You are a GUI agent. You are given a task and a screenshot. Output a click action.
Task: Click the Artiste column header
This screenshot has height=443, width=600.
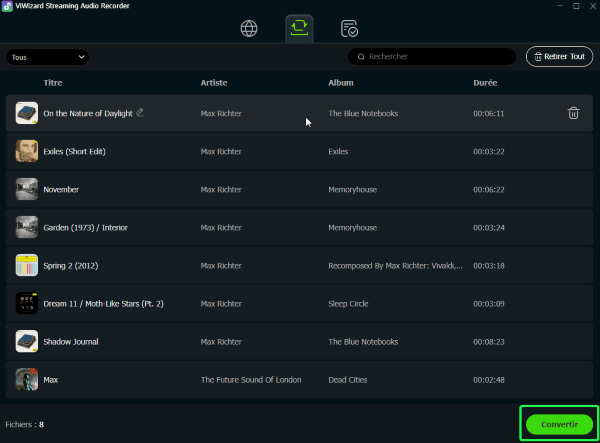click(214, 83)
